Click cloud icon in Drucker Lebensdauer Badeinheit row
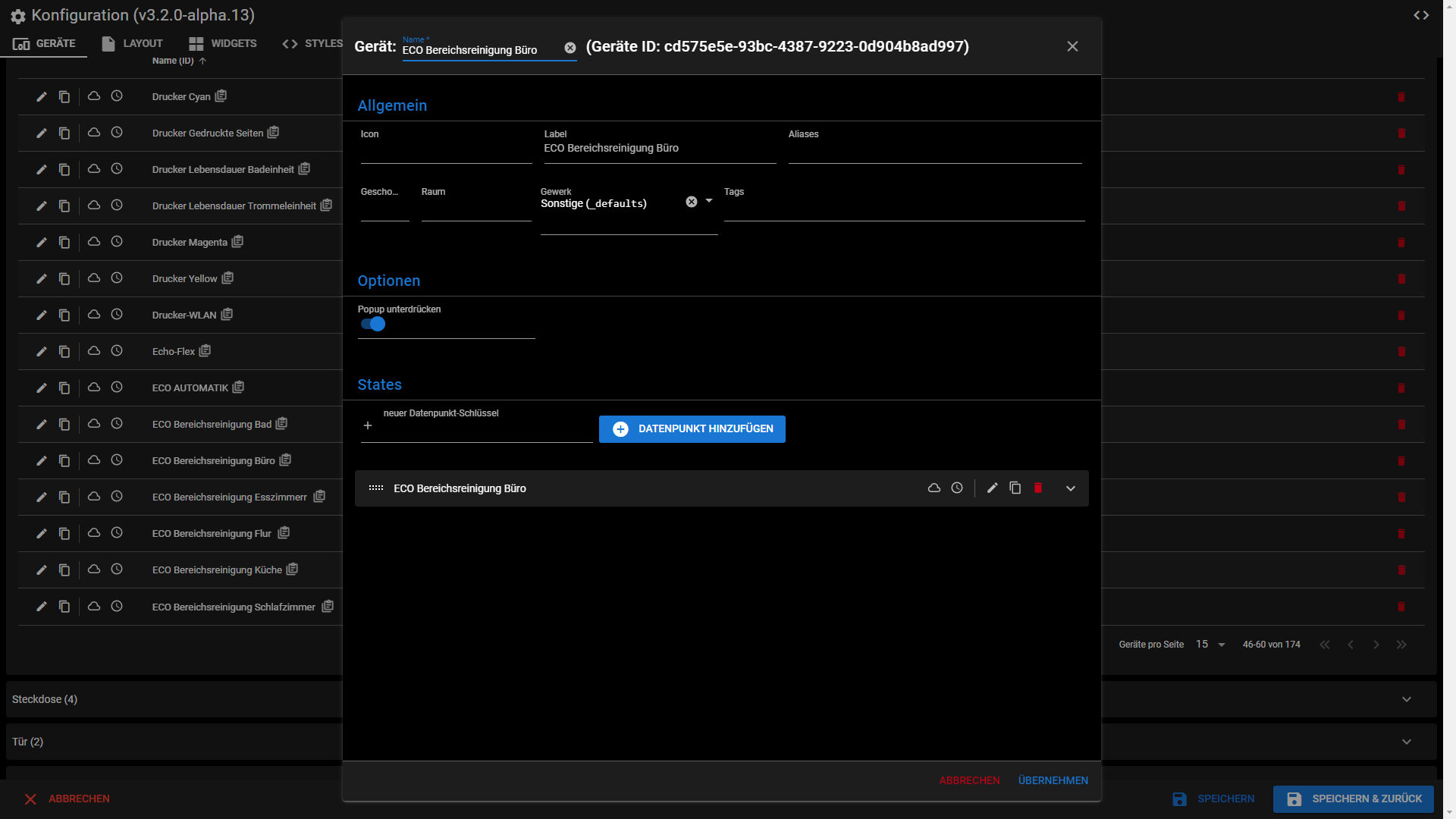 [94, 169]
